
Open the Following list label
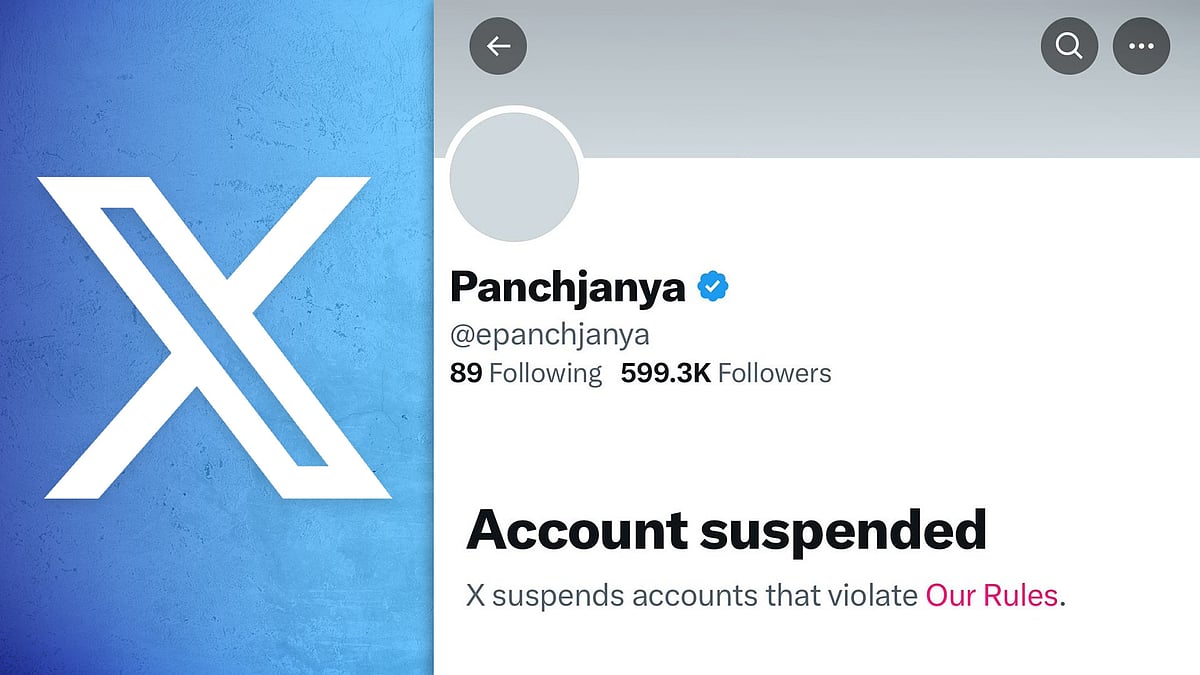pos(546,373)
